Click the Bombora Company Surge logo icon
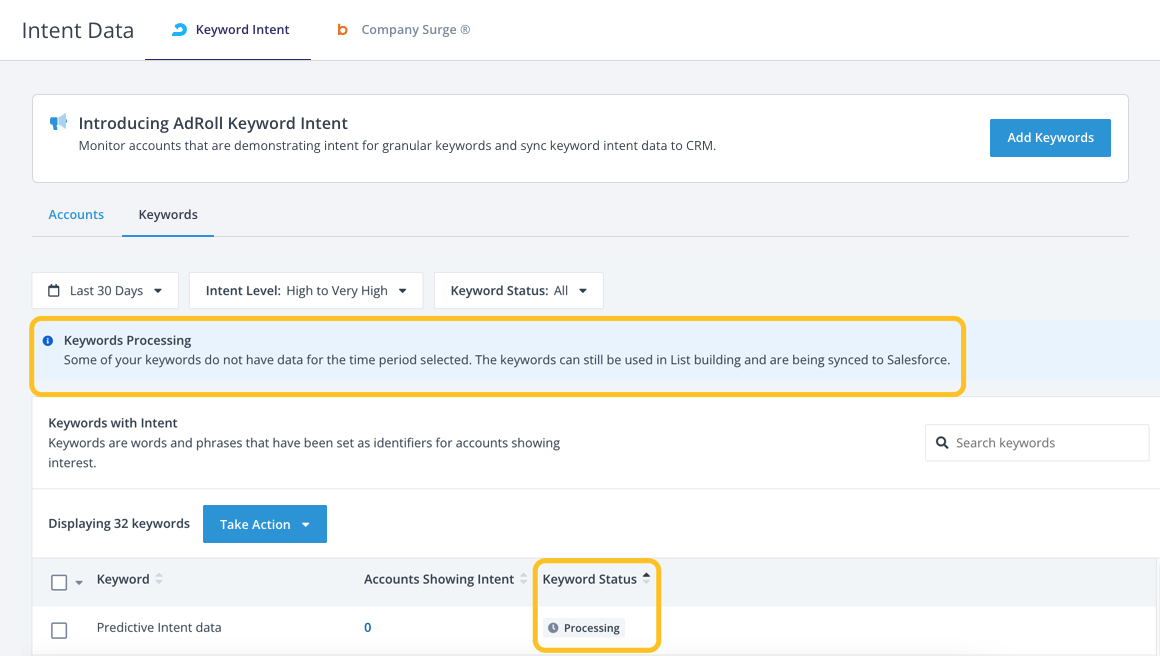Screen dimensions: 1160x656 coord(343,30)
